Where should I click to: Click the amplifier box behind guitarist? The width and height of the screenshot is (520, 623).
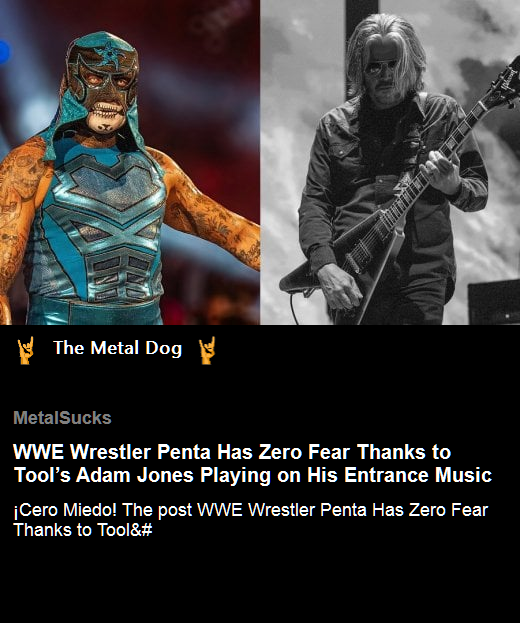coord(494,303)
